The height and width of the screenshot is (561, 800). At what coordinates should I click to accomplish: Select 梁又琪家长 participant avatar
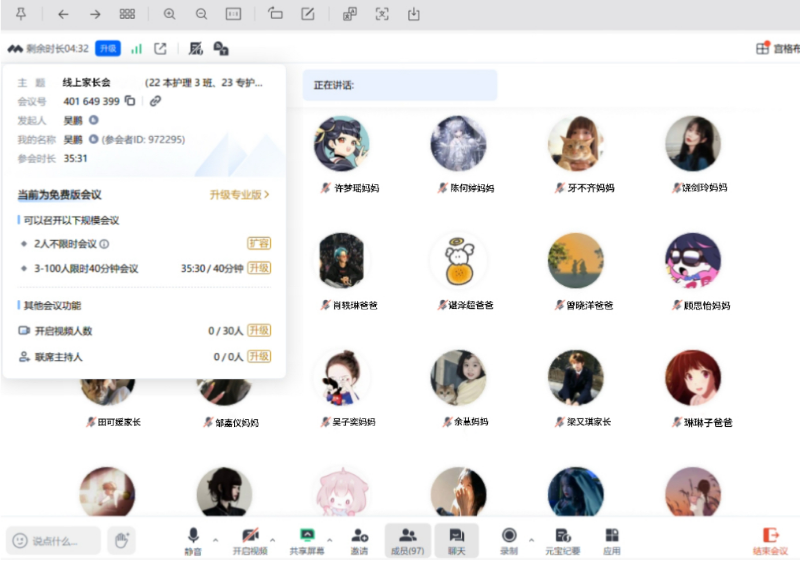[x=576, y=378]
